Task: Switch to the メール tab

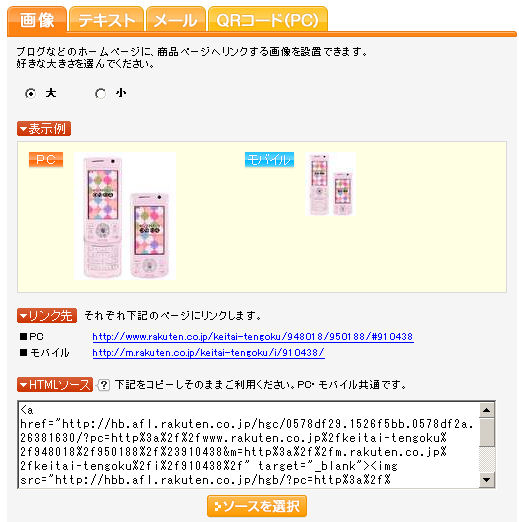Action: pos(176,20)
